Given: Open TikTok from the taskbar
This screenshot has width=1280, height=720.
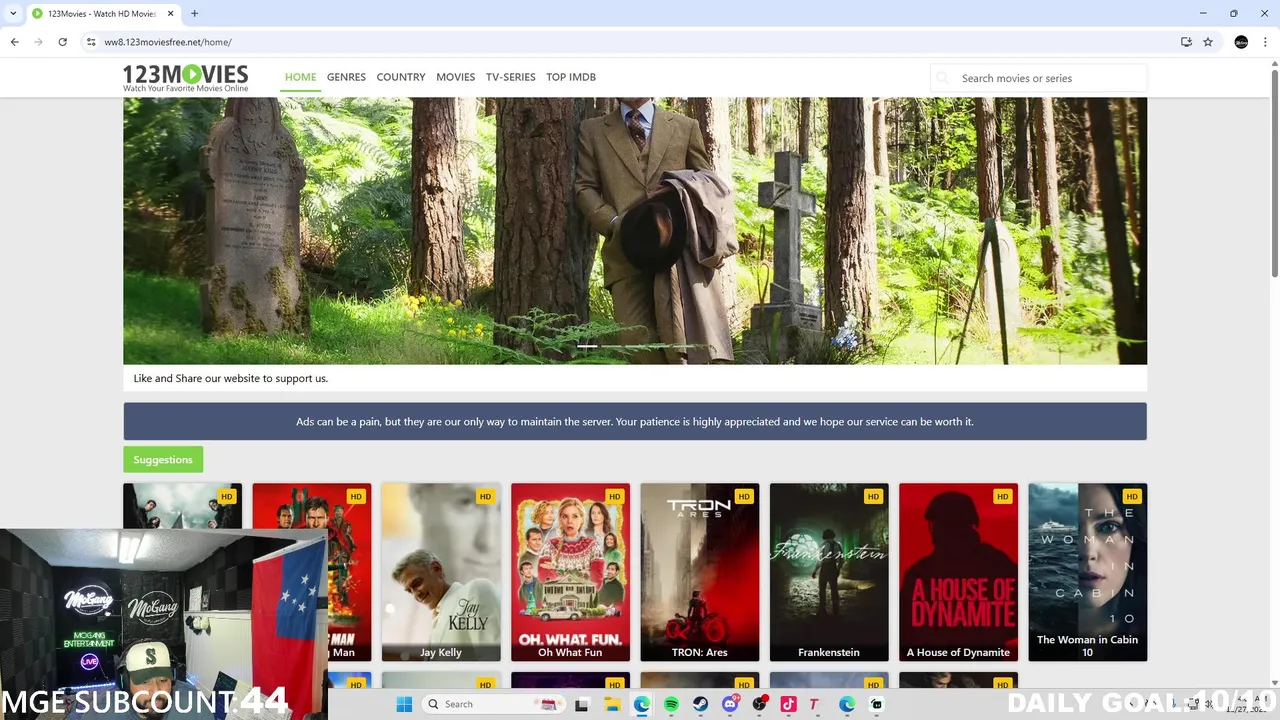Looking at the screenshot, I should coord(789,704).
